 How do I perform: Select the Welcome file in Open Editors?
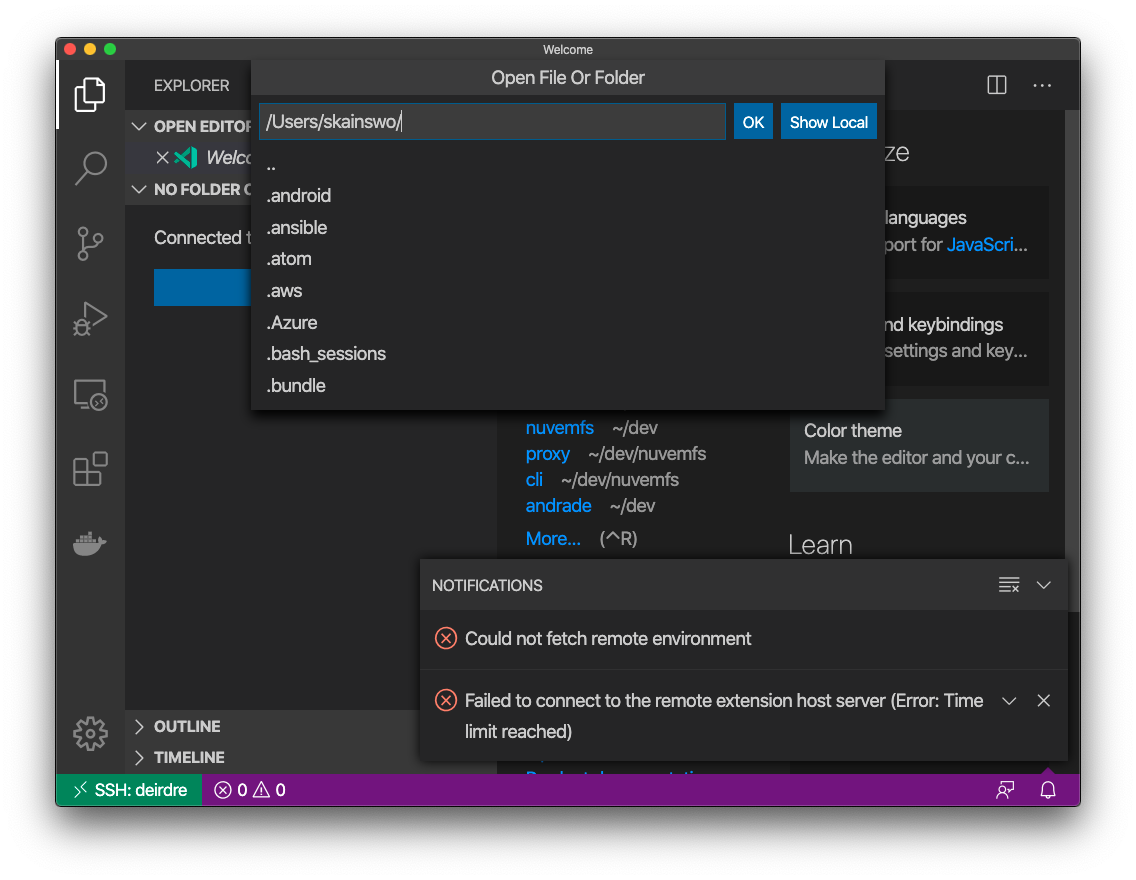tap(227, 157)
